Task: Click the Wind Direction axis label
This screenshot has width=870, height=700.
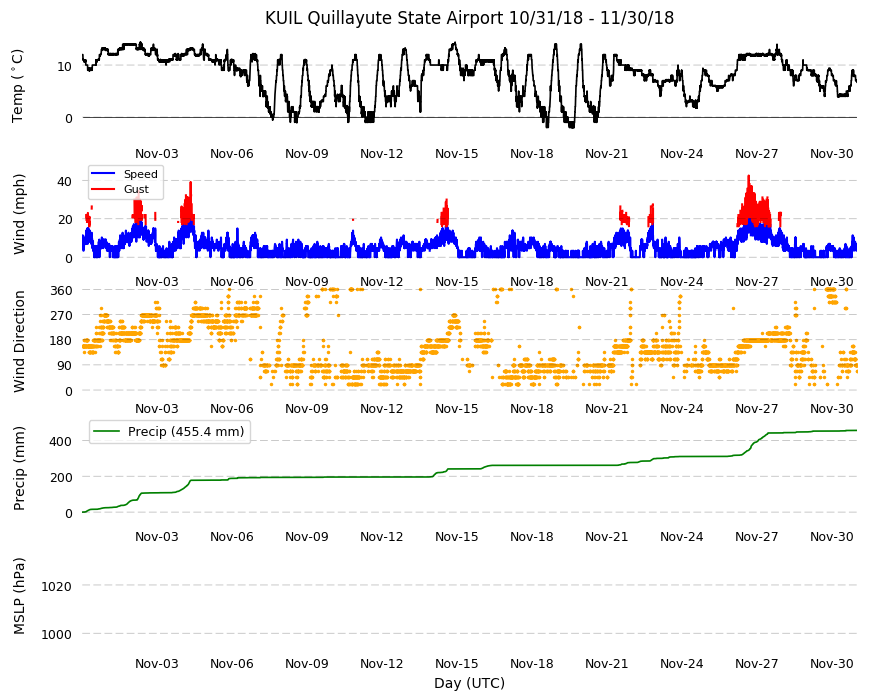Action: [19, 341]
